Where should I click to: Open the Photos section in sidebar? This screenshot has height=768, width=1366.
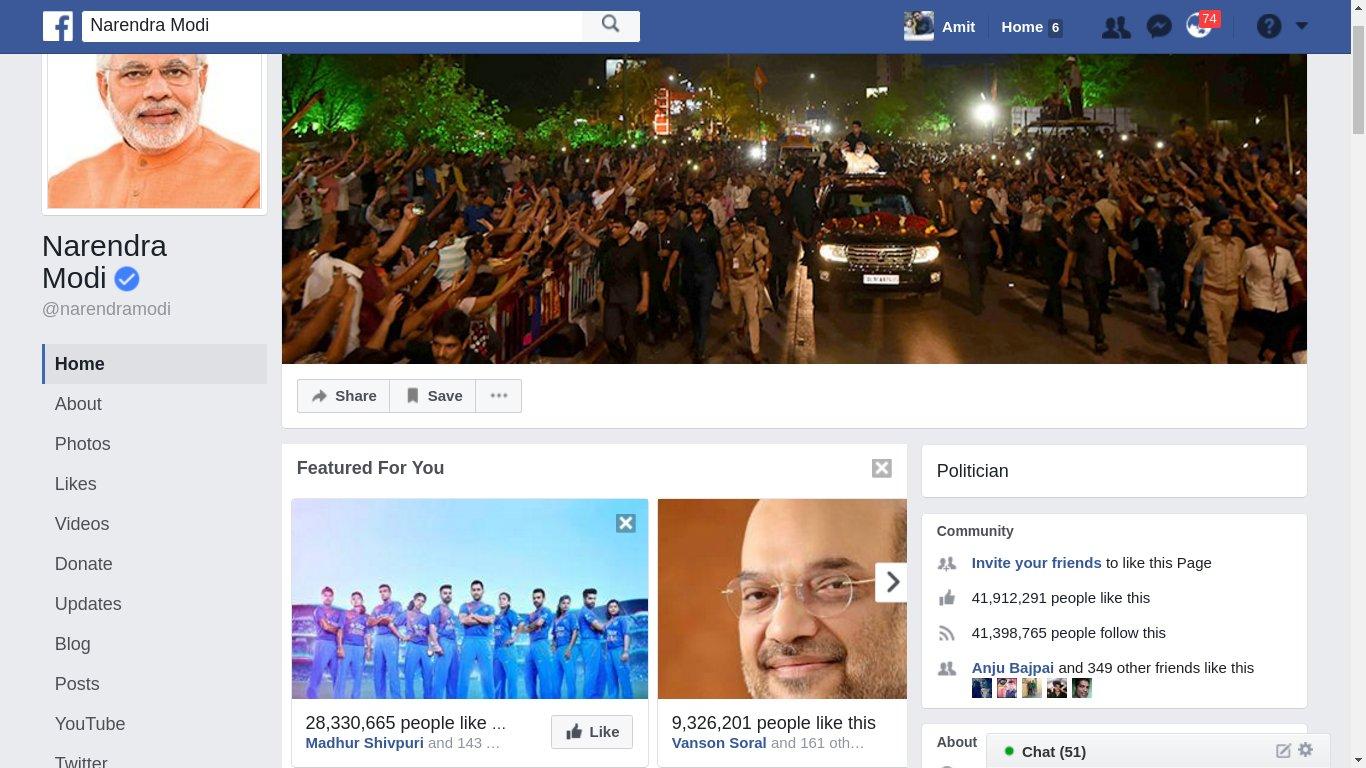click(x=83, y=444)
